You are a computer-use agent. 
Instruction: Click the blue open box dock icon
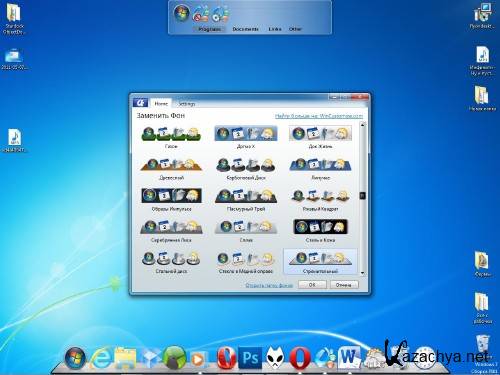coord(150,358)
